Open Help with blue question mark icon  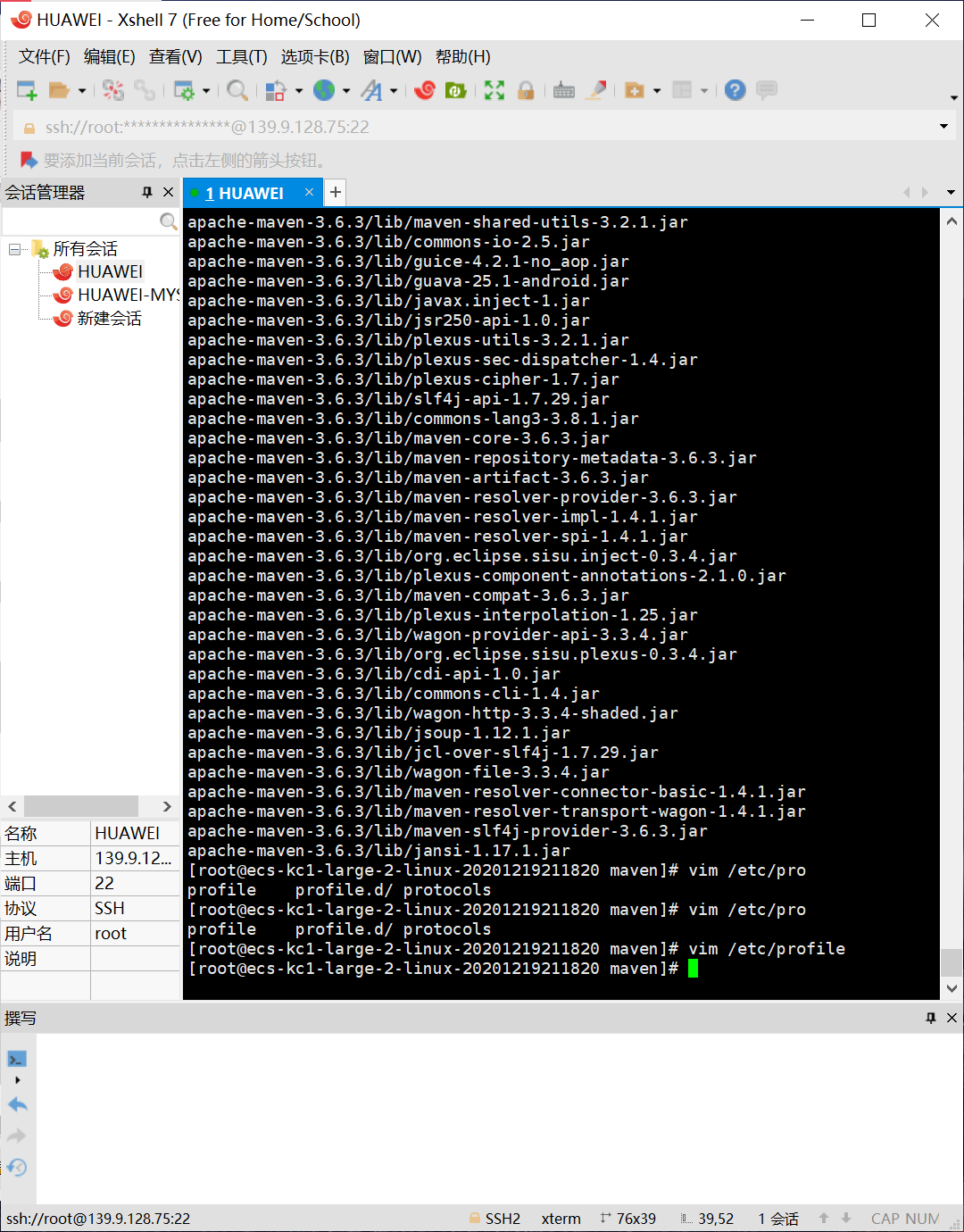(735, 90)
